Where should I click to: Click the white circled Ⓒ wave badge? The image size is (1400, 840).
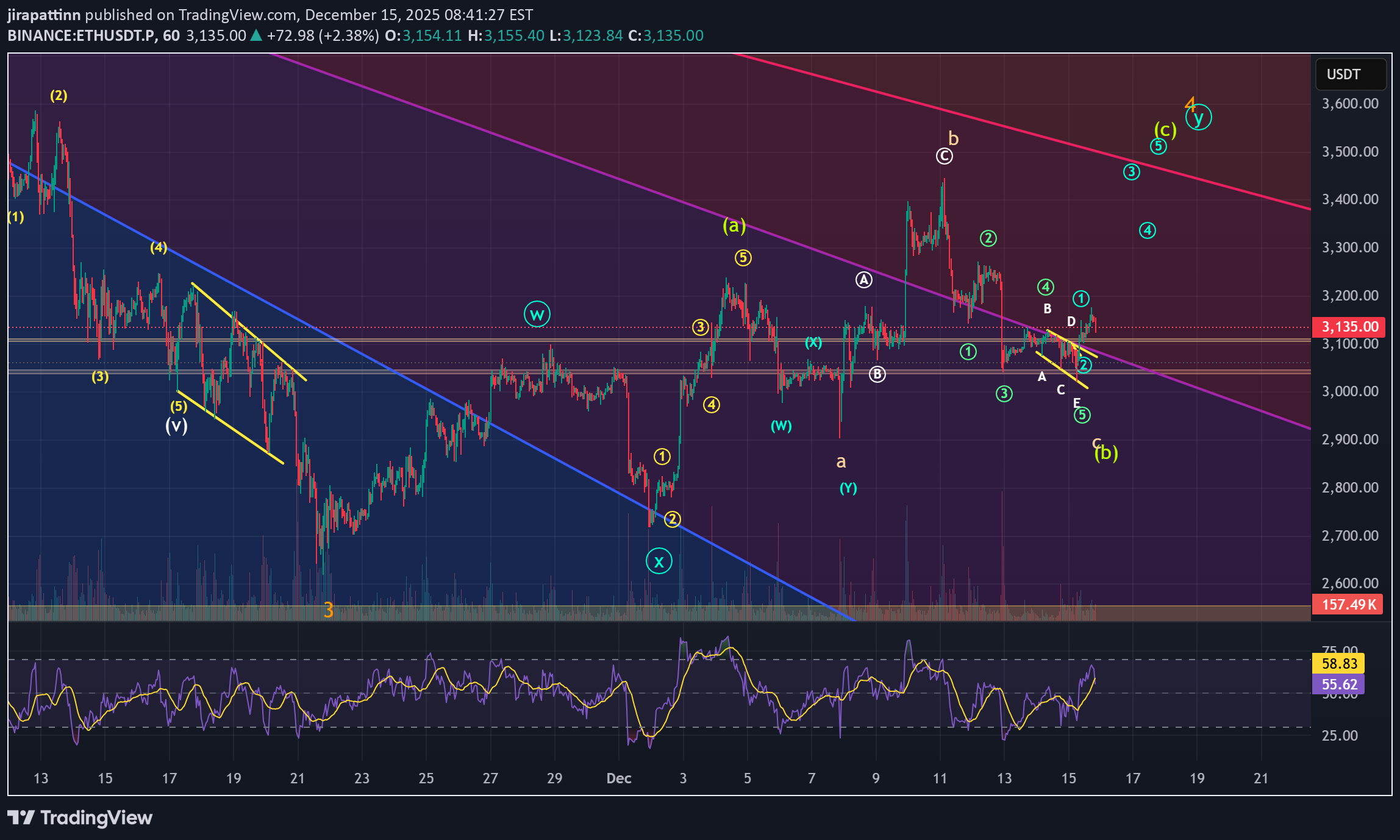tap(943, 157)
